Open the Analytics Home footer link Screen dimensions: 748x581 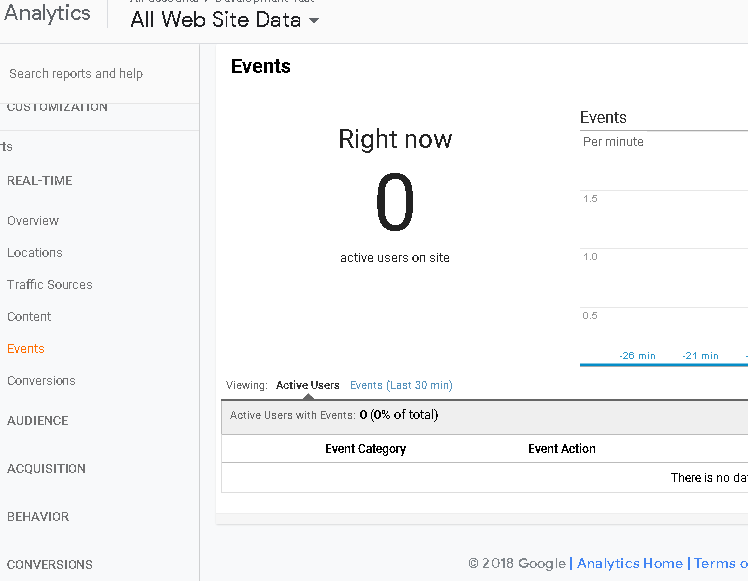click(x=629, y=564)
